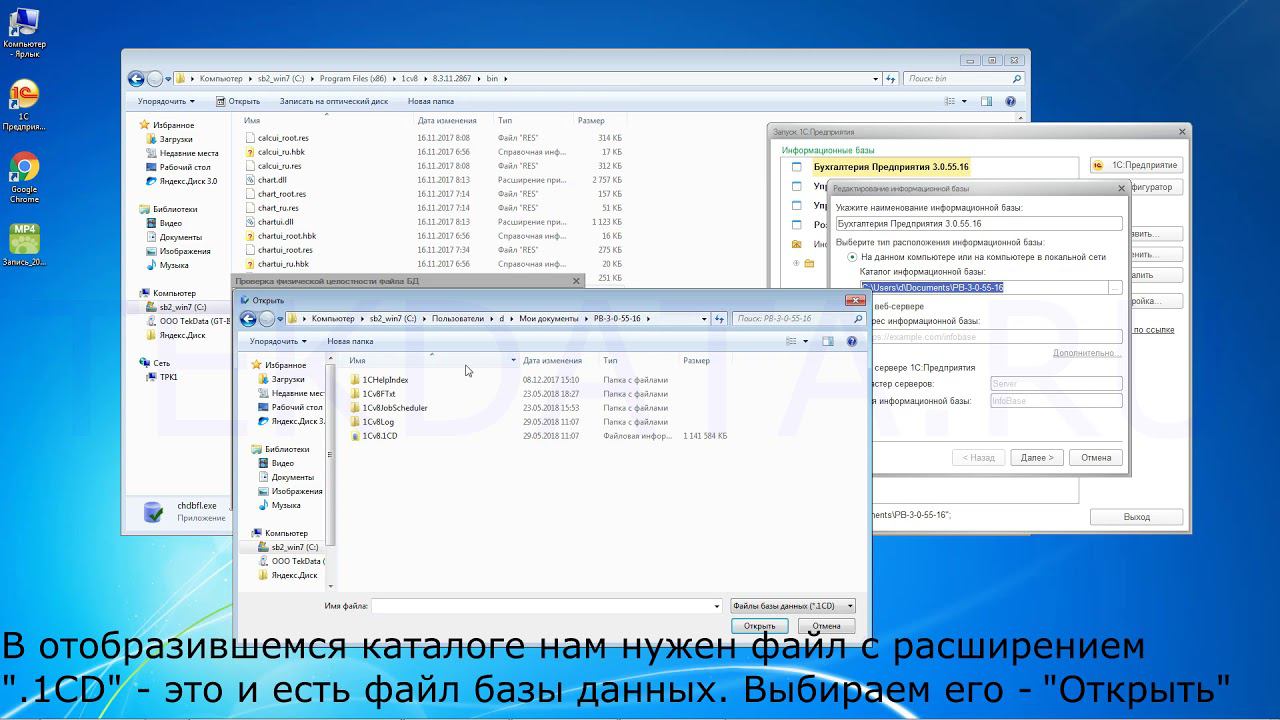1280x720 pixels.
Task: Select Бухгалтерия Предприятия 3.0.55.16 in base list
Action: 891,167
